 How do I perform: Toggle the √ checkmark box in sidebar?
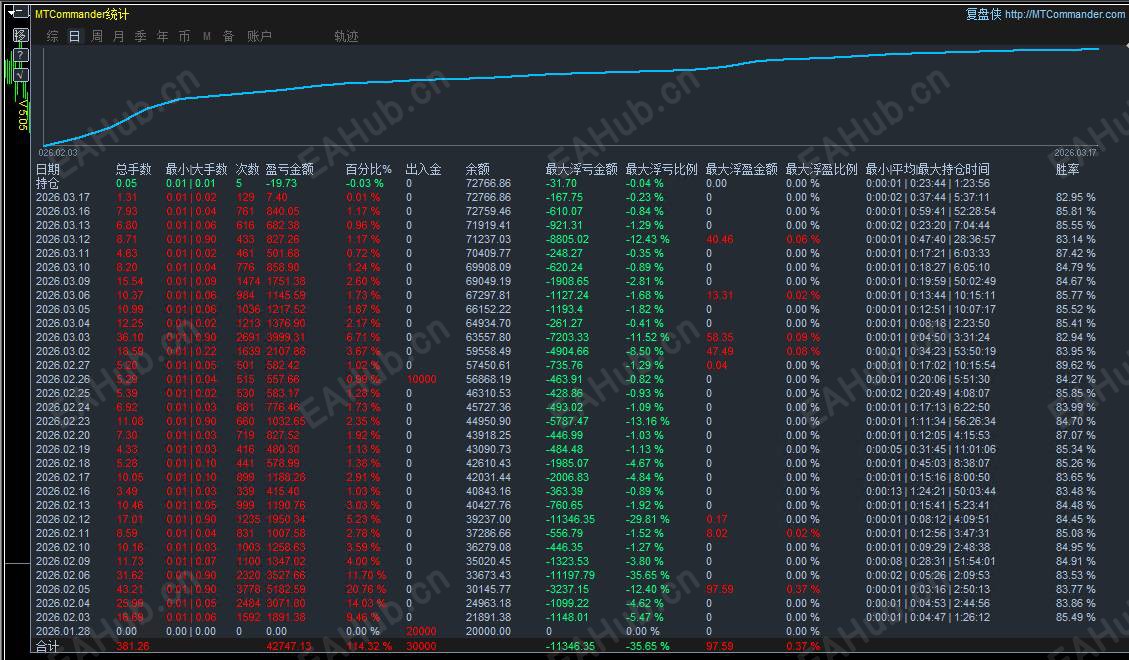[x=20, y=74]
